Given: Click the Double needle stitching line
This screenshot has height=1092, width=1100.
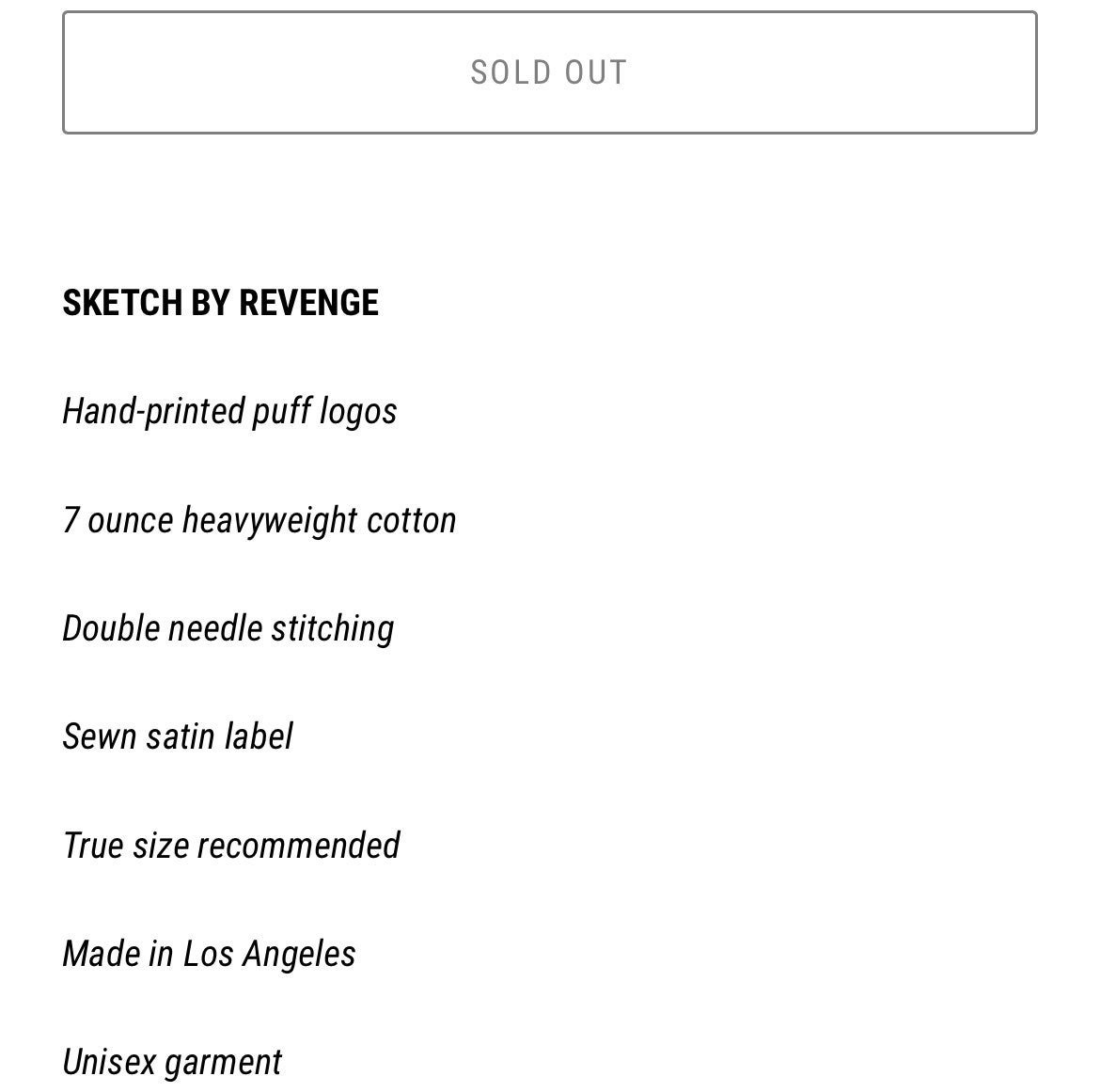Looking at the screenshot, I should (228, 629).
